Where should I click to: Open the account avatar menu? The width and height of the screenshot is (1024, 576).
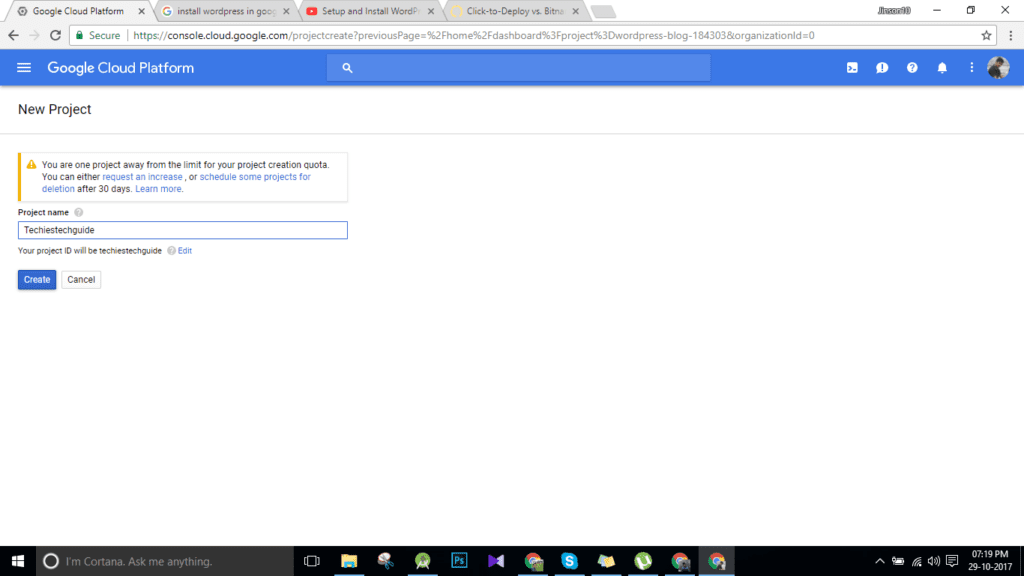pos(999,68)
